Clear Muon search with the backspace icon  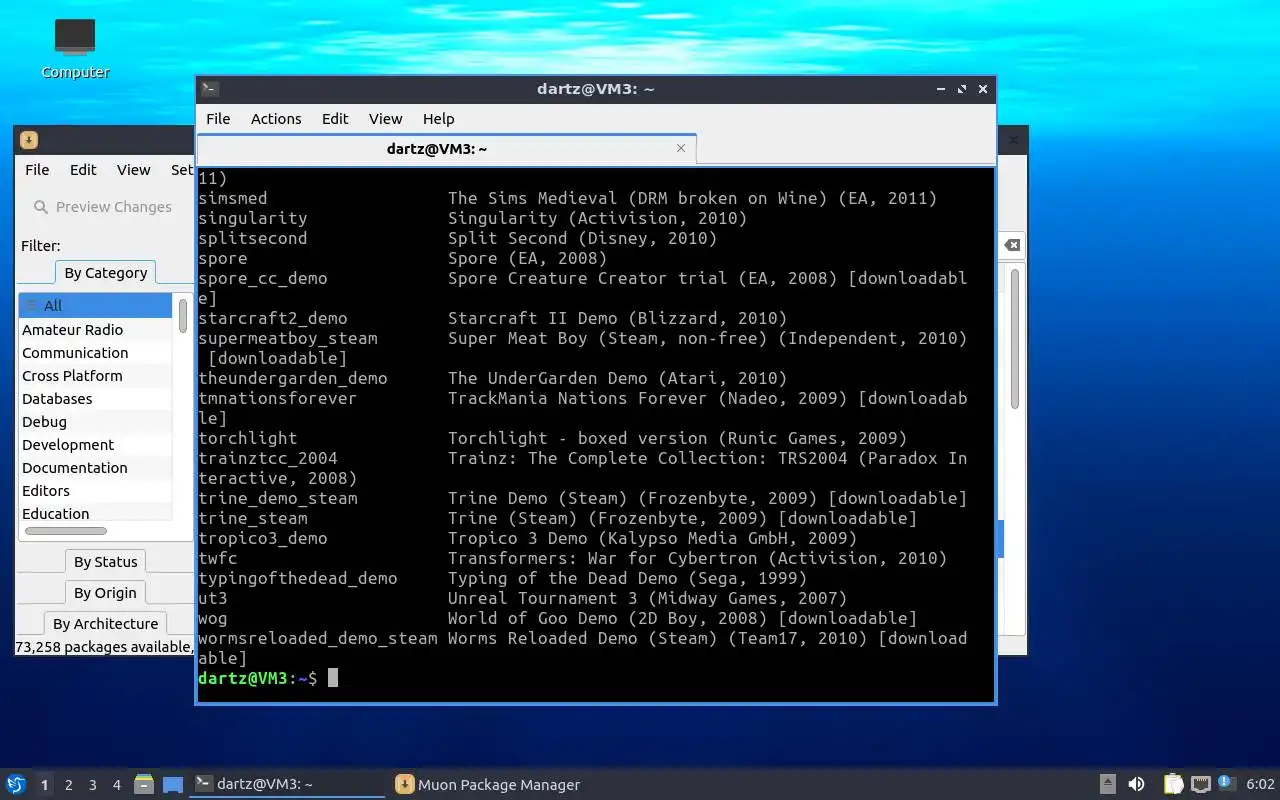click(x=1012, y=245)
